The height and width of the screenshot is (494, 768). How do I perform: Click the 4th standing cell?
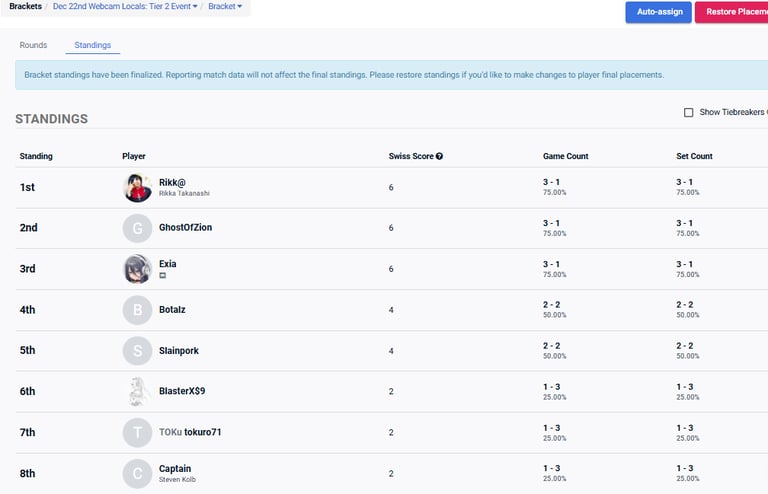27,310
